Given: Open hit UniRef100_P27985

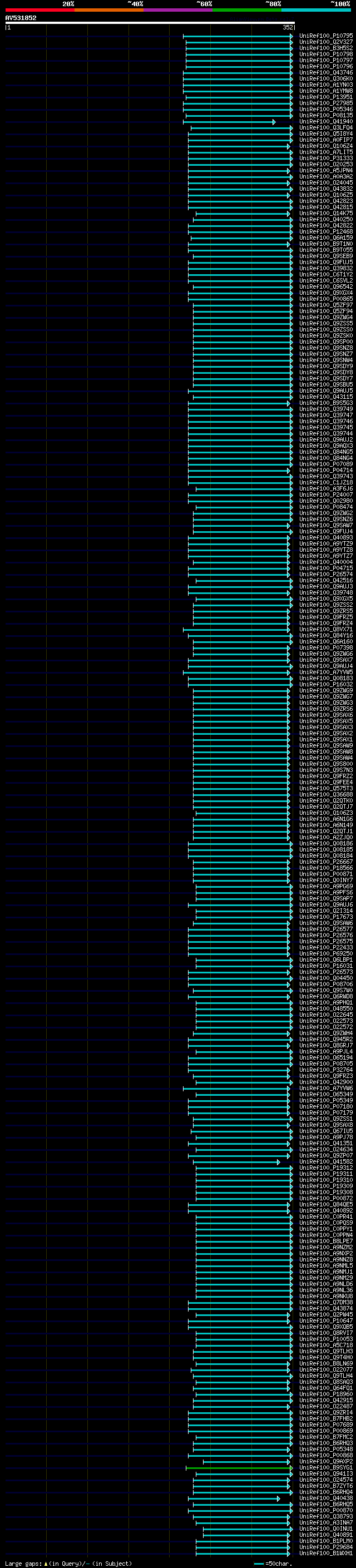Looking at the screenshot, I should [326, 103].
